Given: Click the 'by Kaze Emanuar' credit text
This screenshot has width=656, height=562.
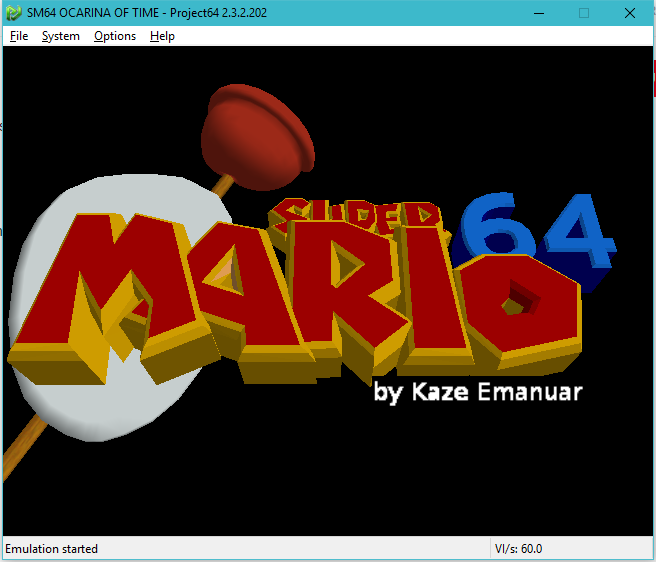Looking at the screenshot, I should [x=478, y=393].
